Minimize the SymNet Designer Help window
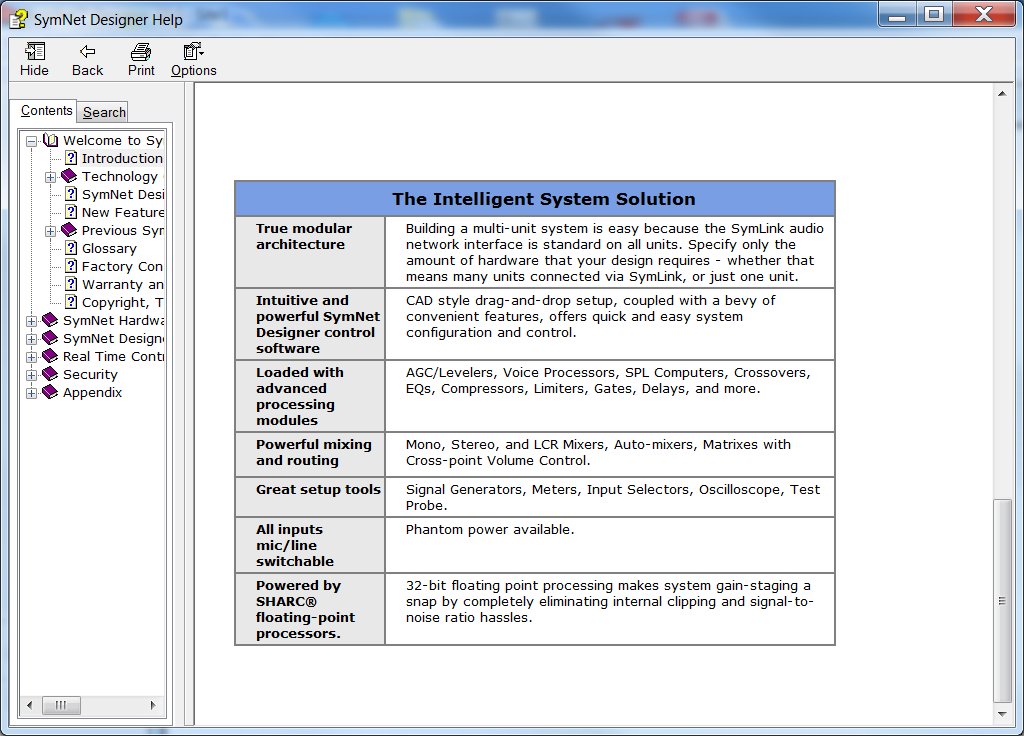This screenshot has height=736, width=1024. pos(897,14)
